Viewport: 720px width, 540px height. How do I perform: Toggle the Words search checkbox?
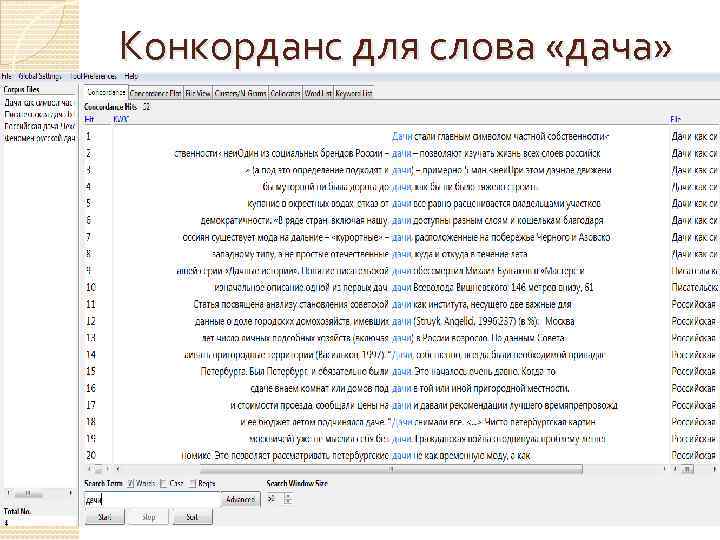pyautogui.click(x=130, y=484)
